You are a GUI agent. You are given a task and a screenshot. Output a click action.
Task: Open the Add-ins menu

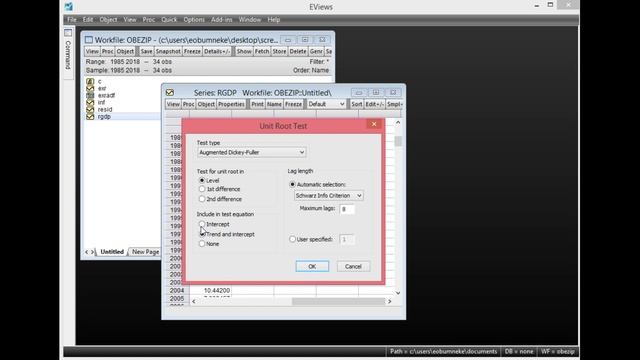pos(222,20)
